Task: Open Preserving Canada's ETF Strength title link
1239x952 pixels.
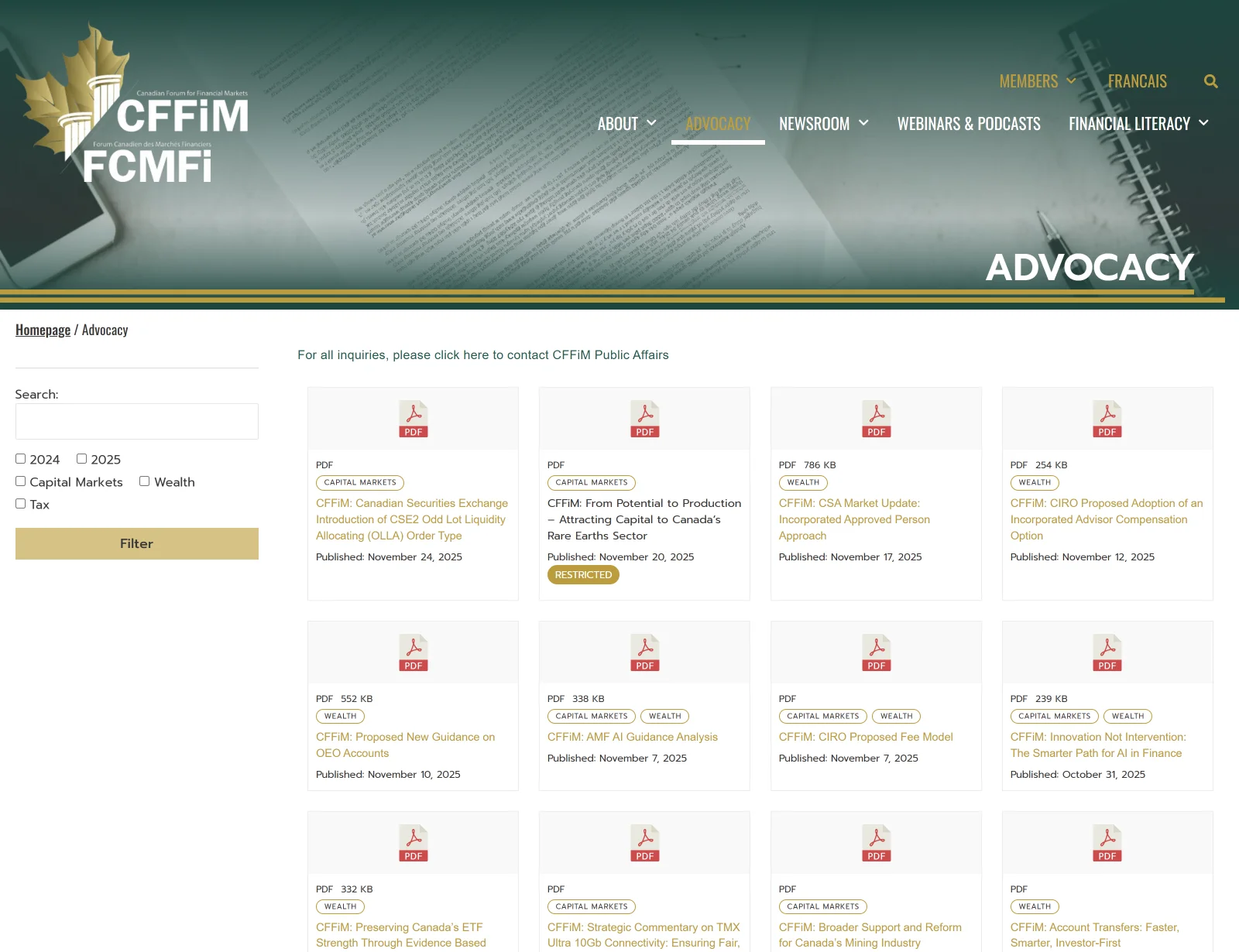Action: [401, 935]
